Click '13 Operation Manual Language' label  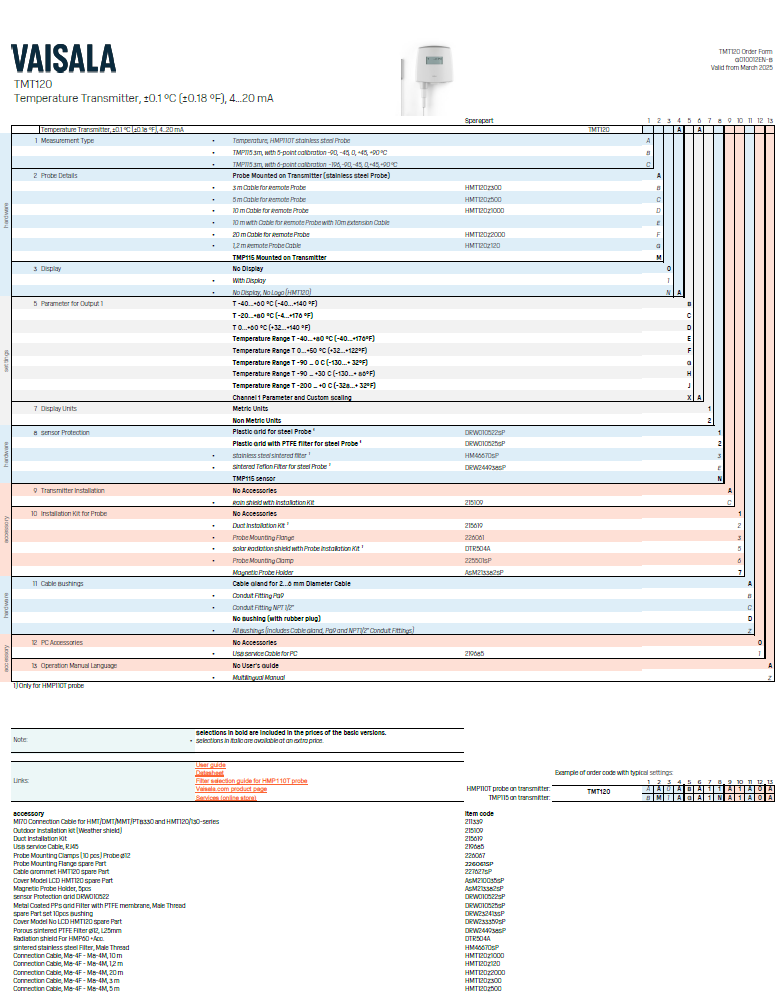tap(74, 666)
